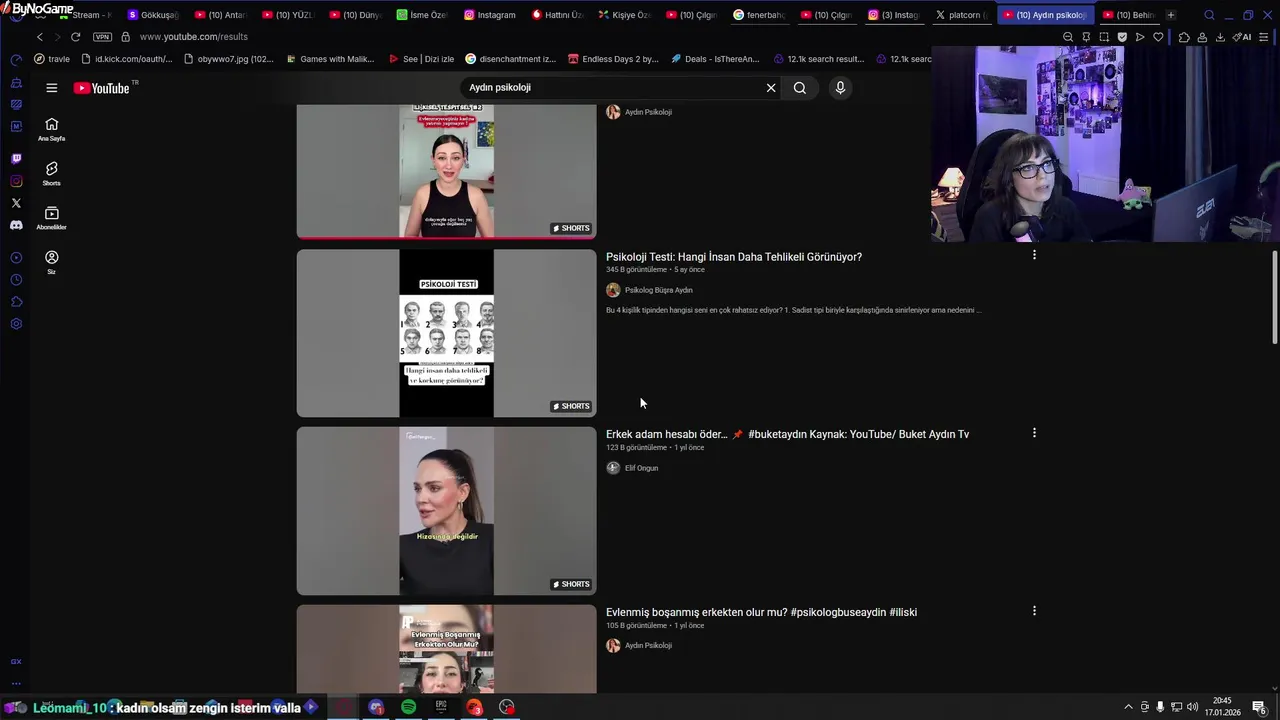Switch to the (10) Behin YouTube tab

tap(1128, 15)
